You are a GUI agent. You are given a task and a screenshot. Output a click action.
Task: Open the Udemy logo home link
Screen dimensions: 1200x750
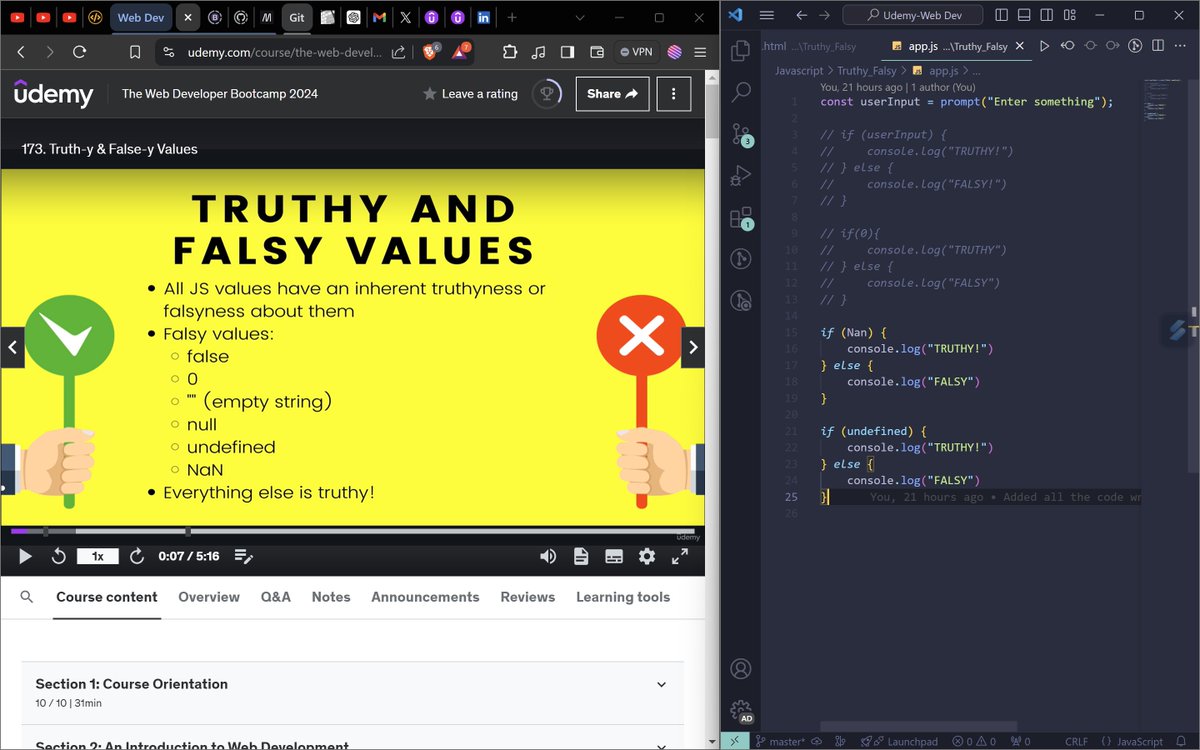pyautogui.click(x=53, y=94)
